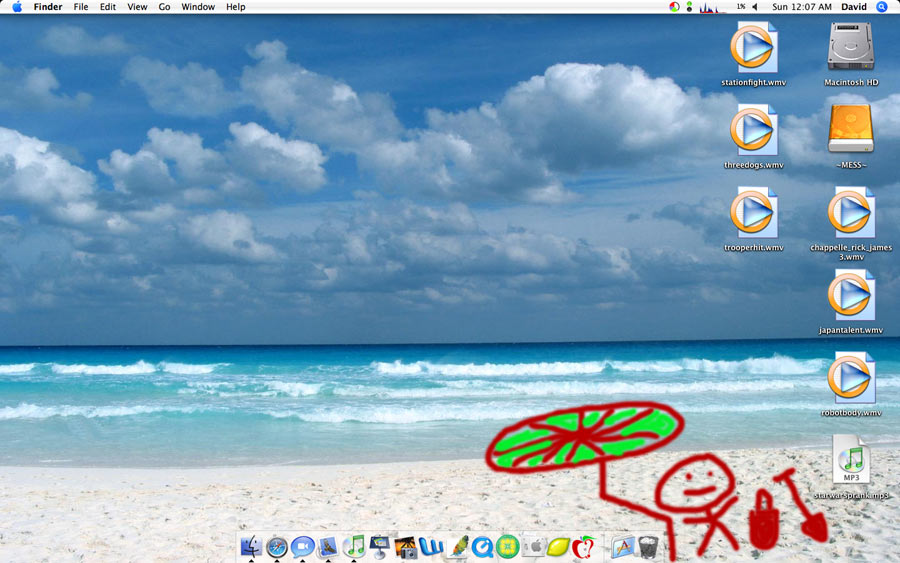Click the ~MESS~ name label
Screen dimensions: 900x563
851,165
